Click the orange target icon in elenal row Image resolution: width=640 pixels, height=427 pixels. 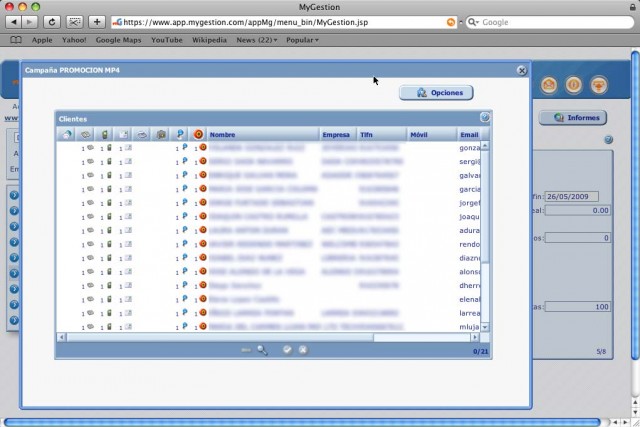point(203,299)
